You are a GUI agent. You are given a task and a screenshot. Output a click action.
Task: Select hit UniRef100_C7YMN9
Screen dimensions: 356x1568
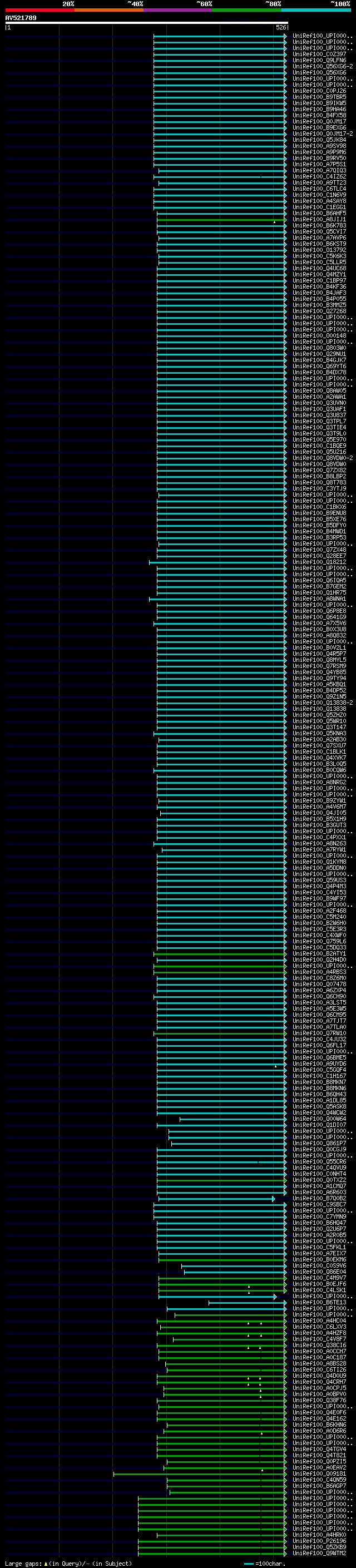coord(319,1217)
